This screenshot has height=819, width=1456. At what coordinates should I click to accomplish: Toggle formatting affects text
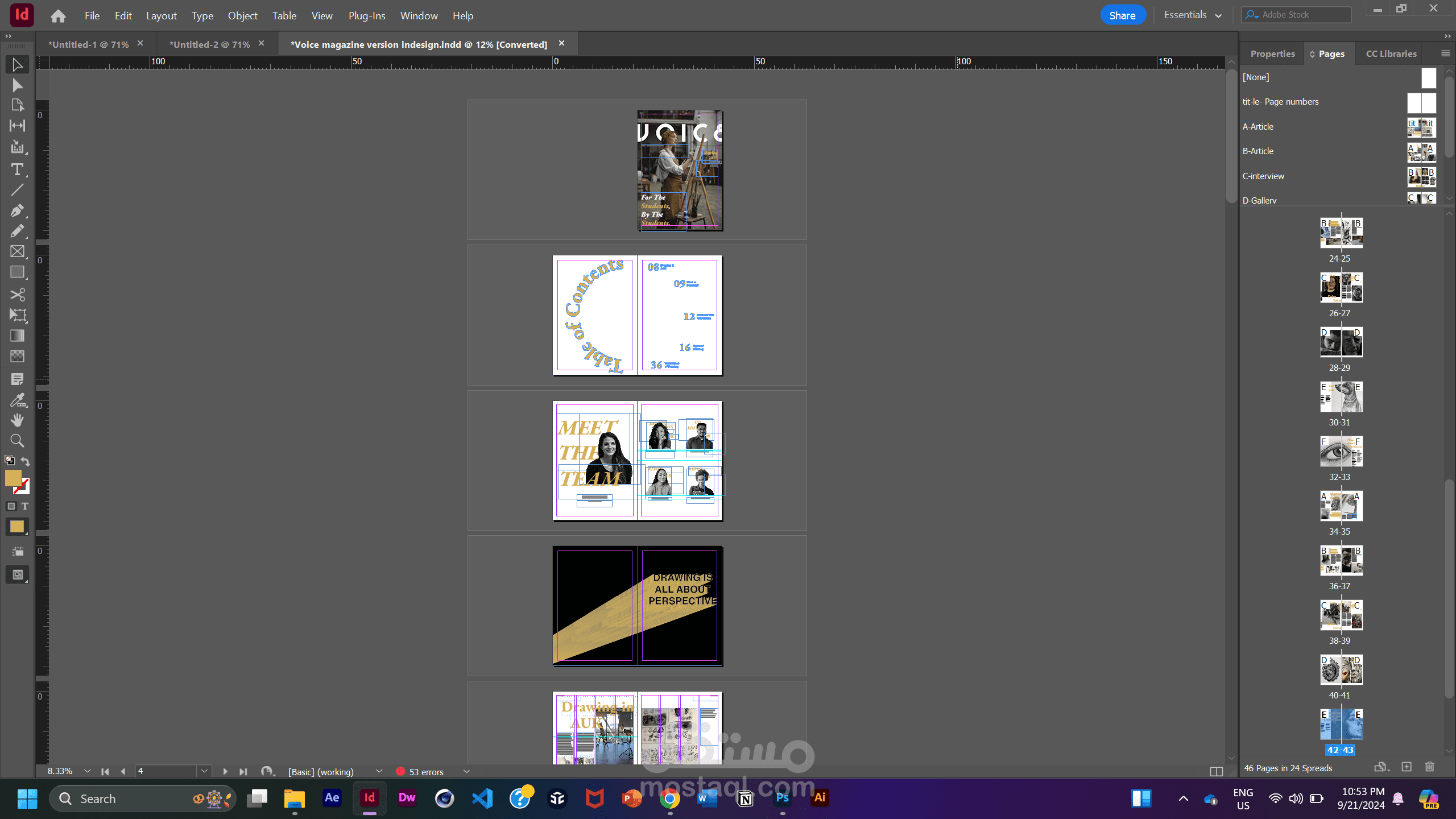[25, 506]
